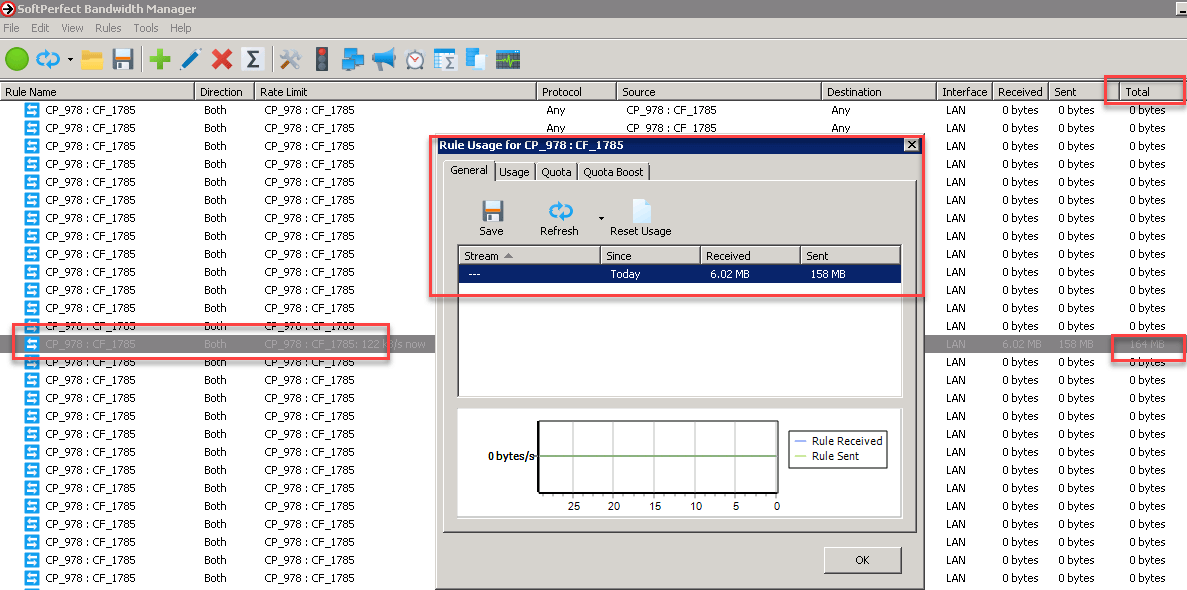Viewport: 1187px width, 590px height.
Task: Click the database and document toolbar icon
Action: [475, 59]
